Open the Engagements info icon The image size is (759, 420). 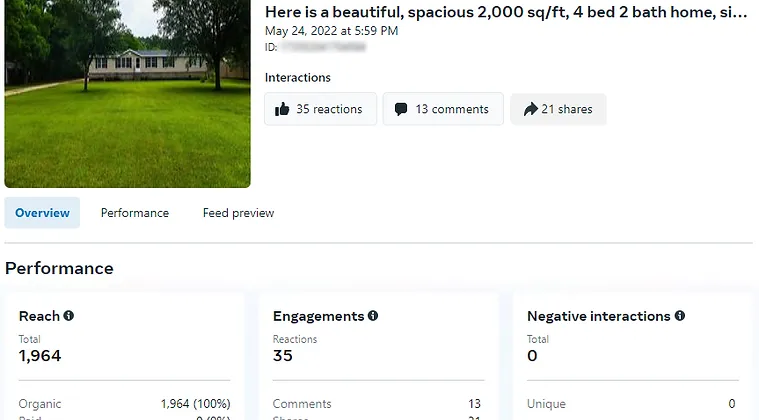(373, 316)
